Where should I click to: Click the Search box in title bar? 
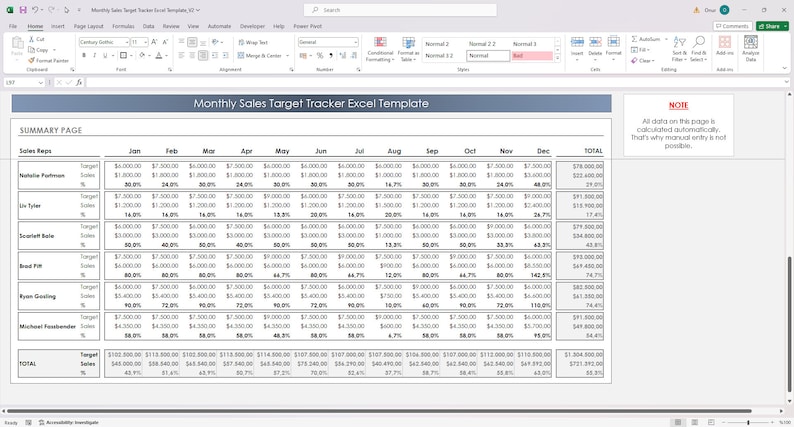[400, 10]
